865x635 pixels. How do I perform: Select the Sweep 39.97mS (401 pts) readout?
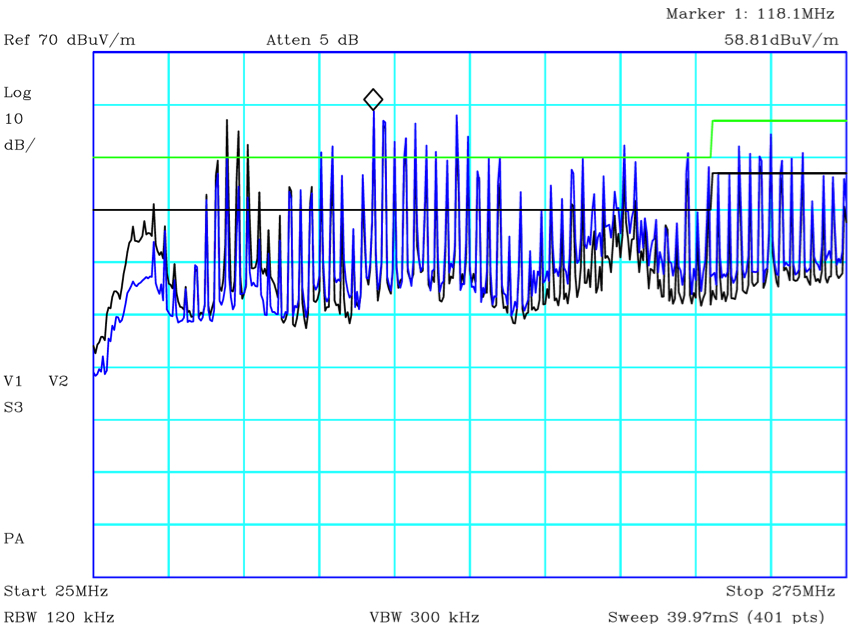click(x=716, y=616)
